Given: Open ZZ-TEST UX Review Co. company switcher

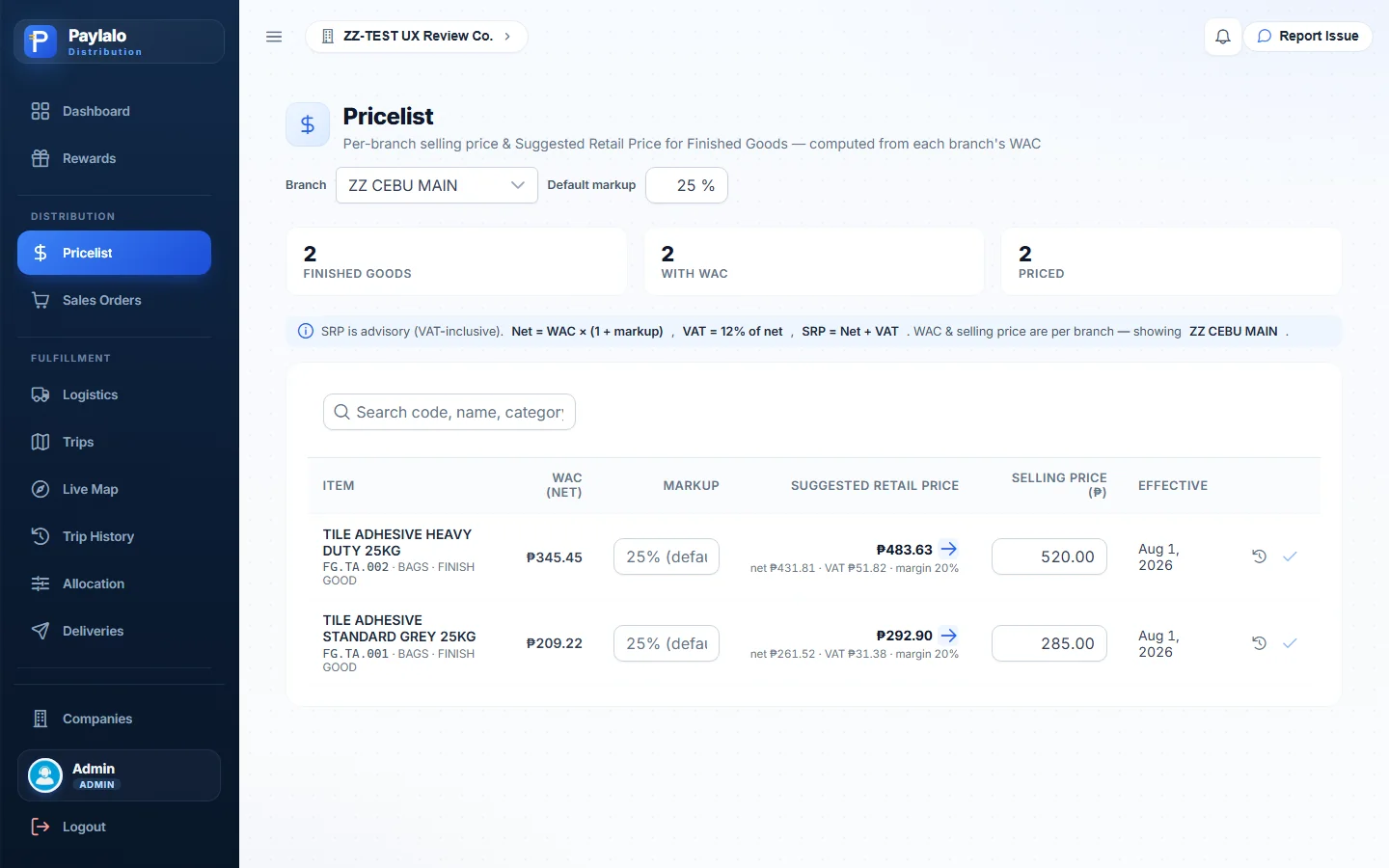Looking at the screenshot, I should tap(417, 37).
